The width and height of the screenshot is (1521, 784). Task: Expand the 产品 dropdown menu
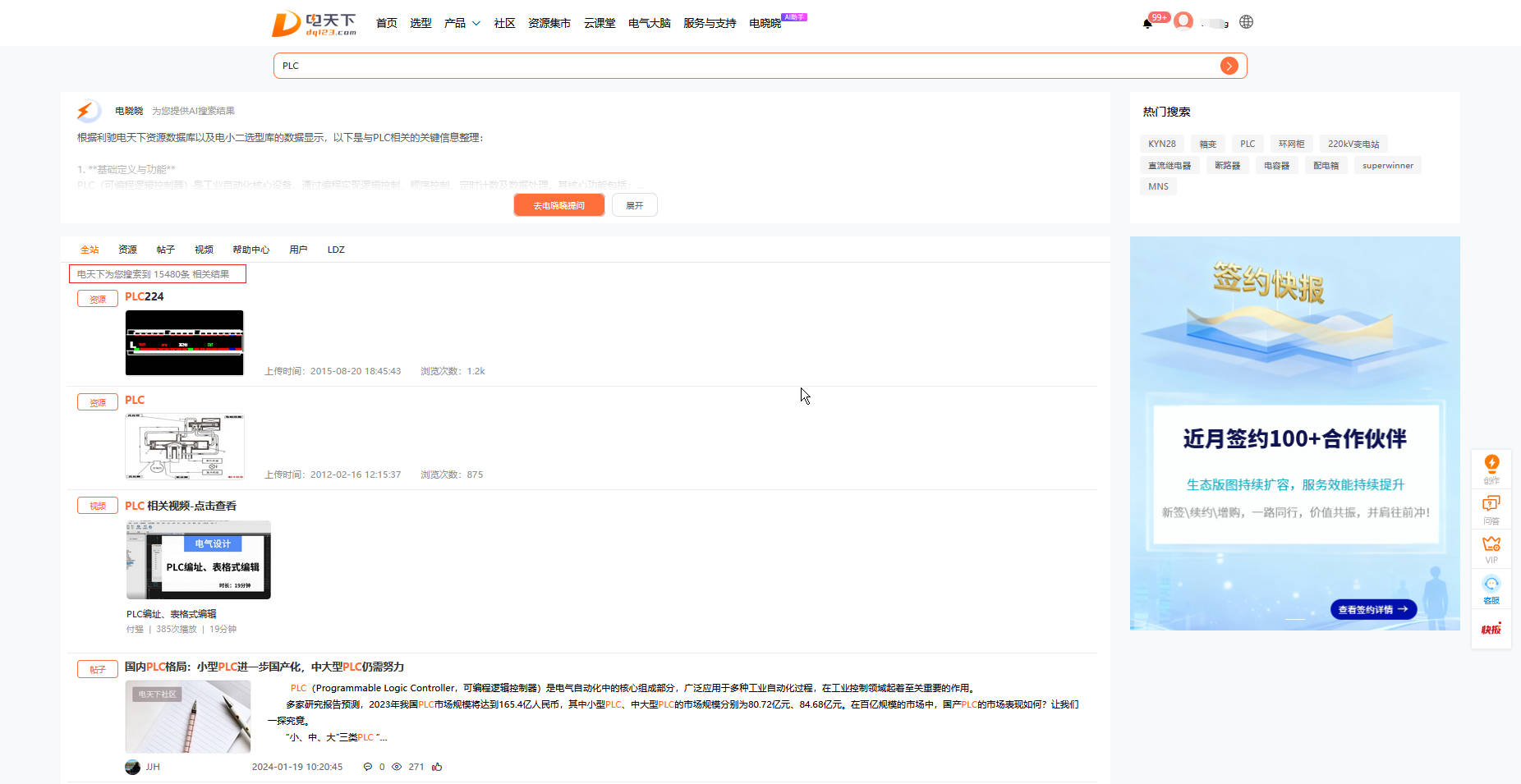coord(462,23)
